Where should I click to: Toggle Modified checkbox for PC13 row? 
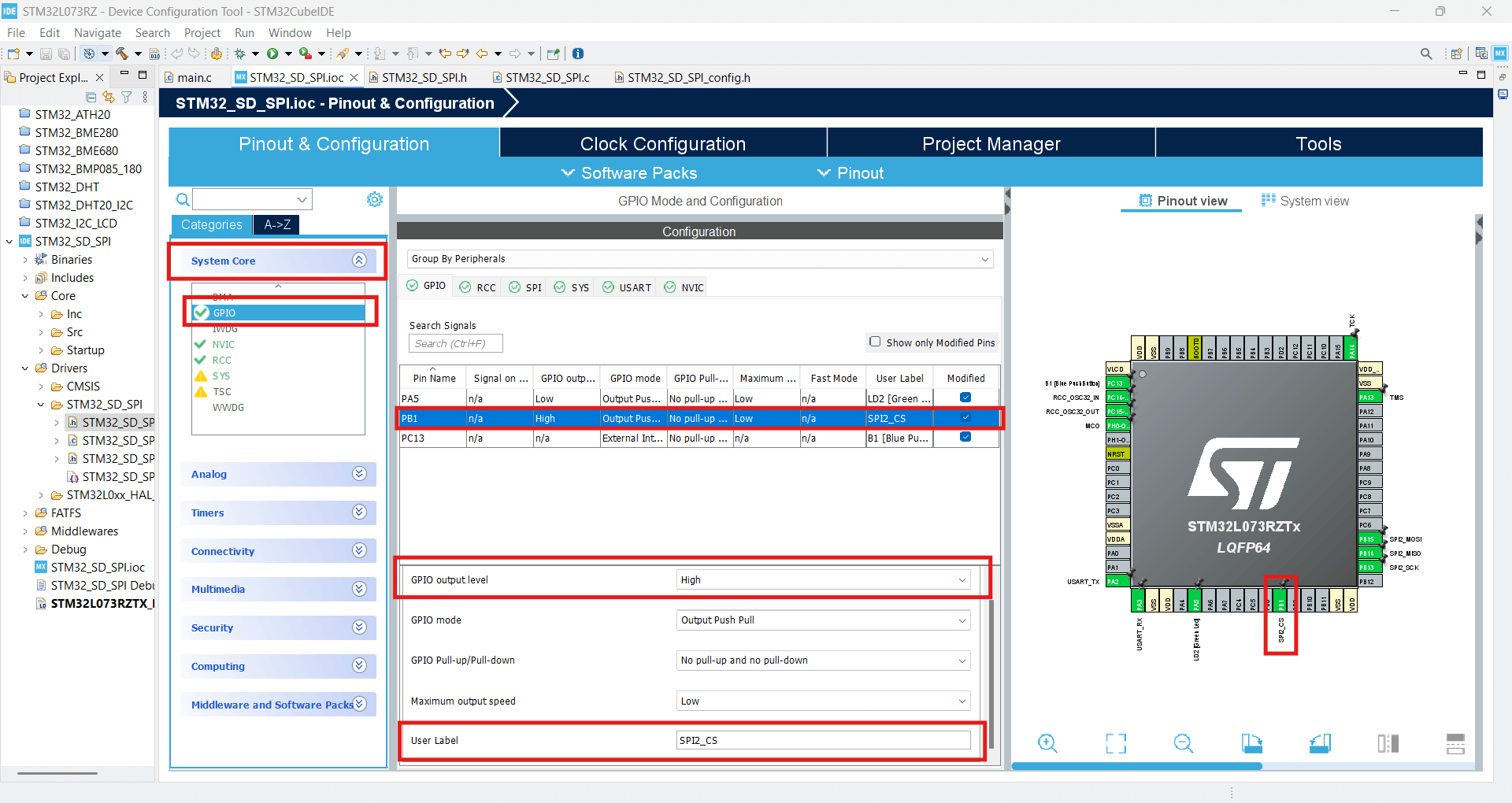(x=965, y=437)
